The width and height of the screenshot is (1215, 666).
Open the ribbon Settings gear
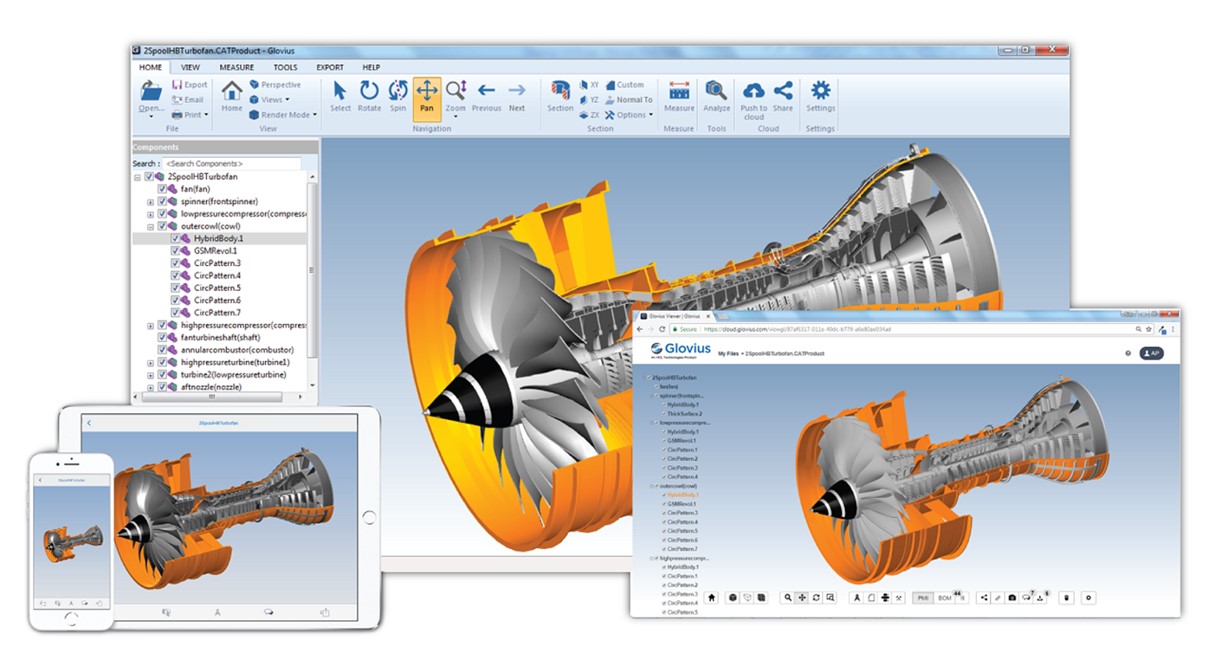click(x=820, y=95)
